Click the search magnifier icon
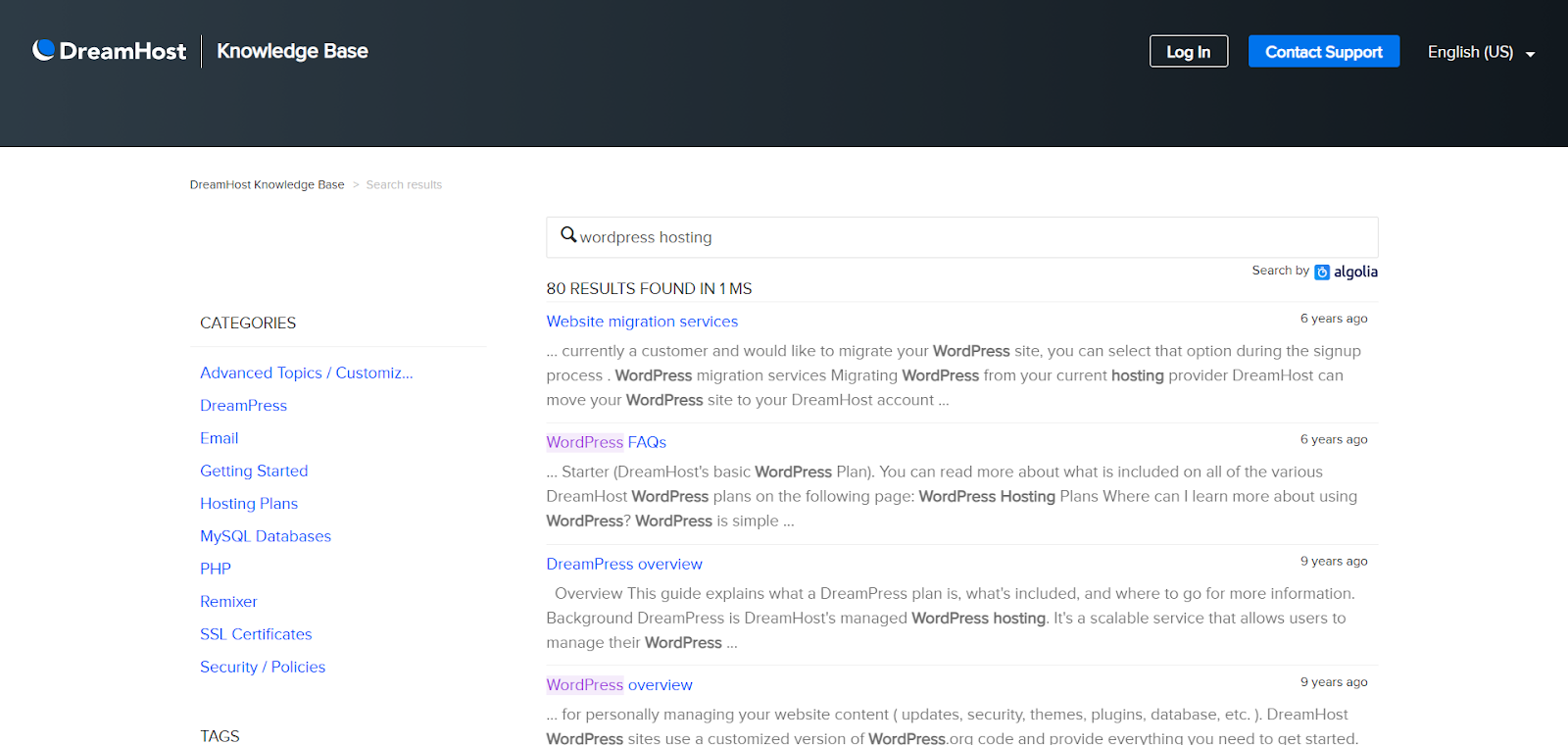The image size is (1568, 745). [x=568, y=235]
